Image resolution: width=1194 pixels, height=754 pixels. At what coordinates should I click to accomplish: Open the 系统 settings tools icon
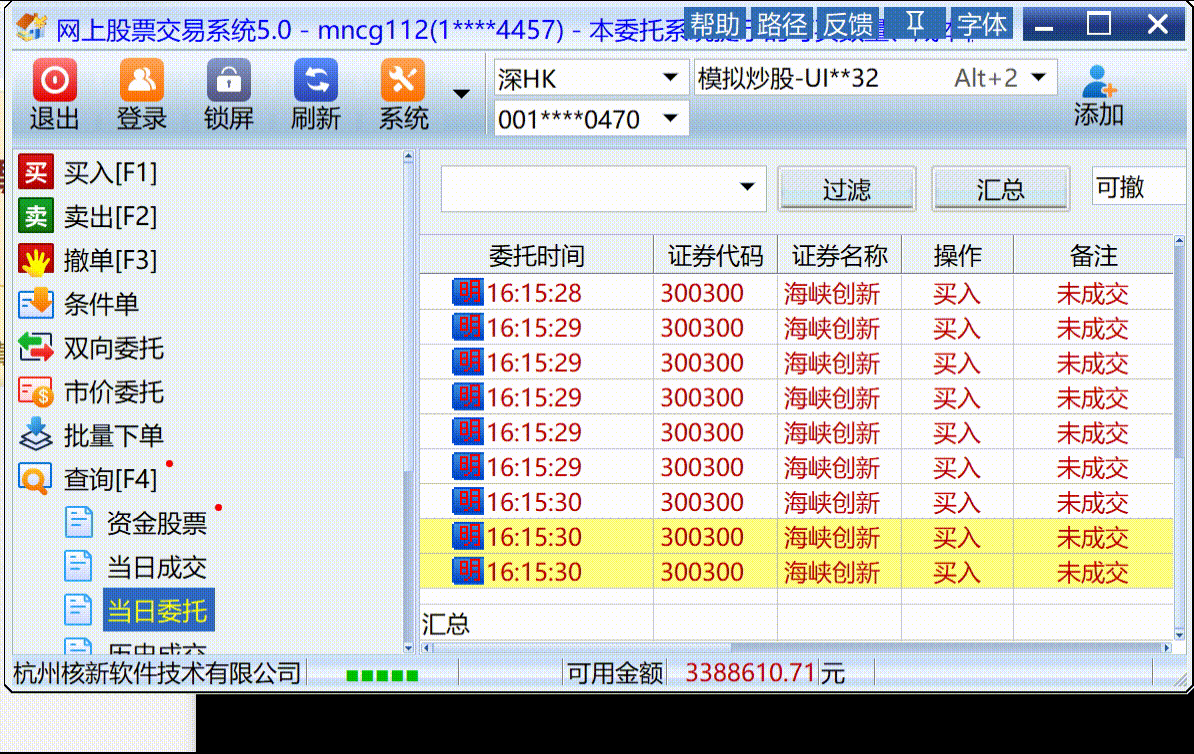(x=403, y=79)
